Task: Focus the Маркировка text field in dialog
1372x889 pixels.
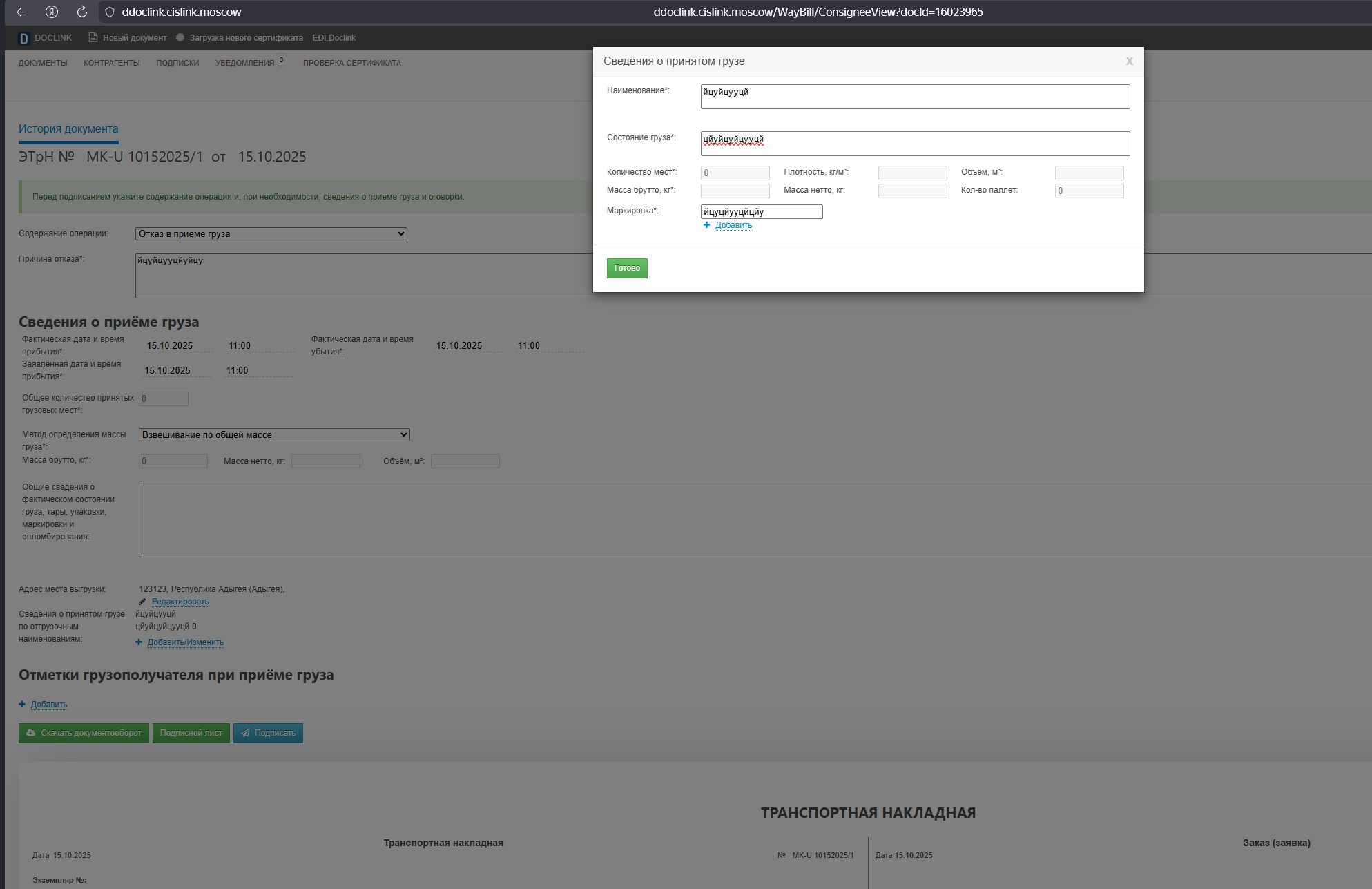Action: pos(761,212)
